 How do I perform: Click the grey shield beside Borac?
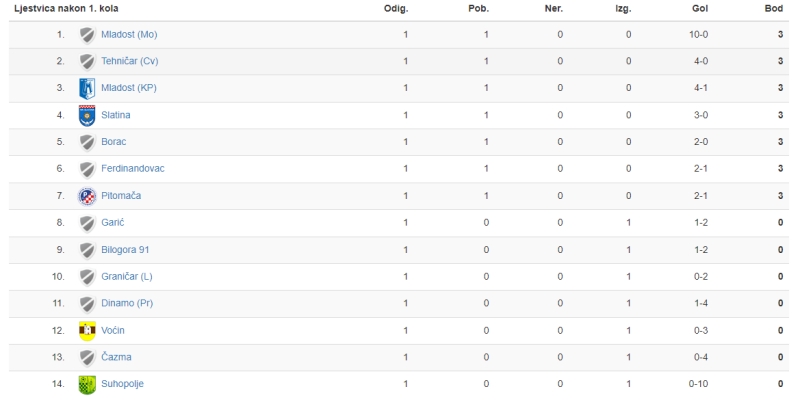pos(87,142)
